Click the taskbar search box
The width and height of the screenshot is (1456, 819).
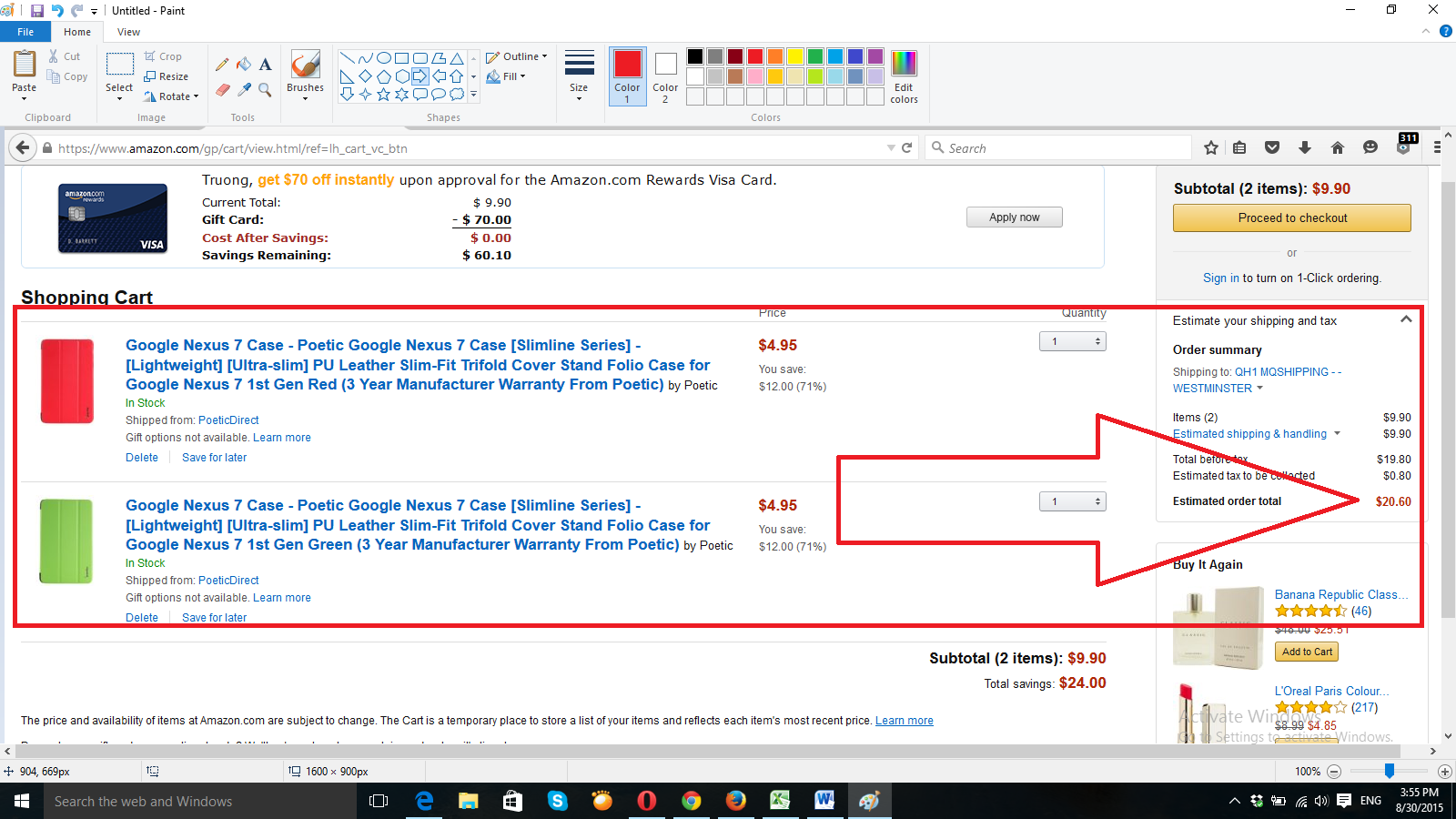coord(200,801)
